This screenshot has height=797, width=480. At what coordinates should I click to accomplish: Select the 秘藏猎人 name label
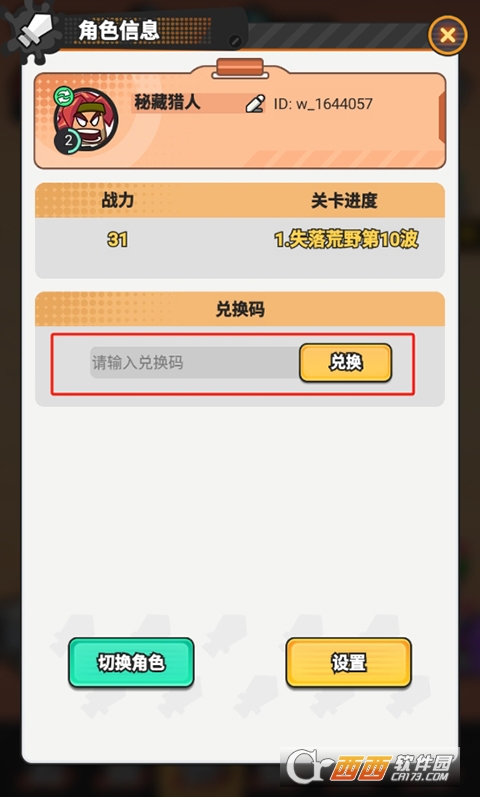(x=167, y=103)
